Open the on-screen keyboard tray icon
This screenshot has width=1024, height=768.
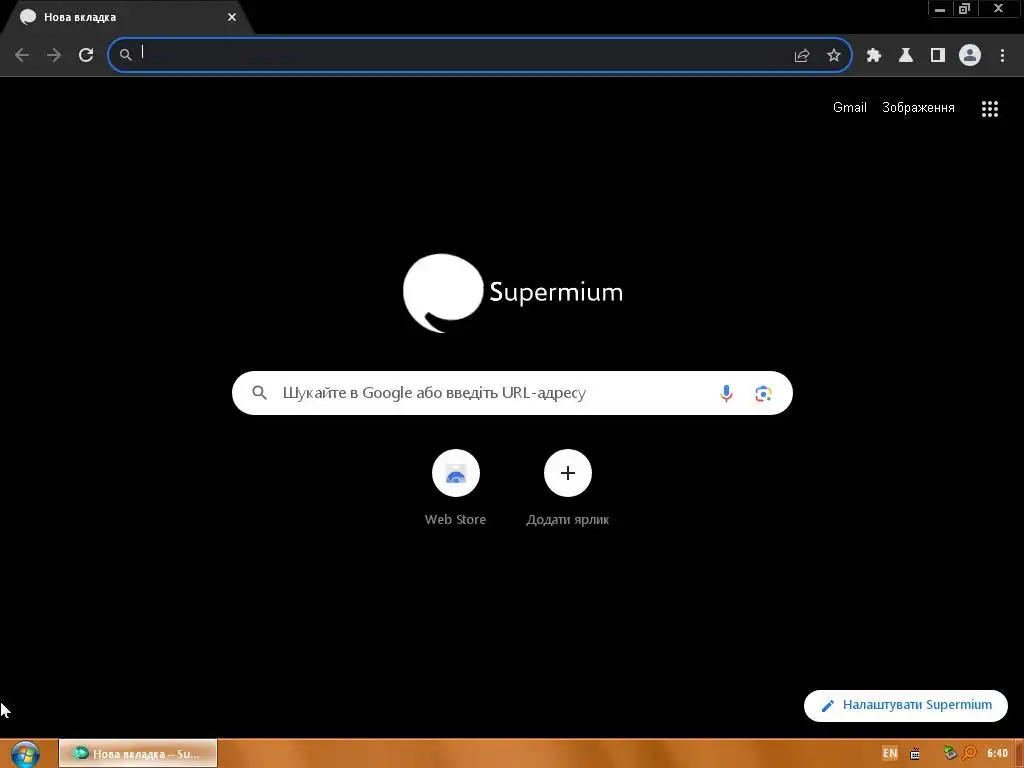[915, 754]
